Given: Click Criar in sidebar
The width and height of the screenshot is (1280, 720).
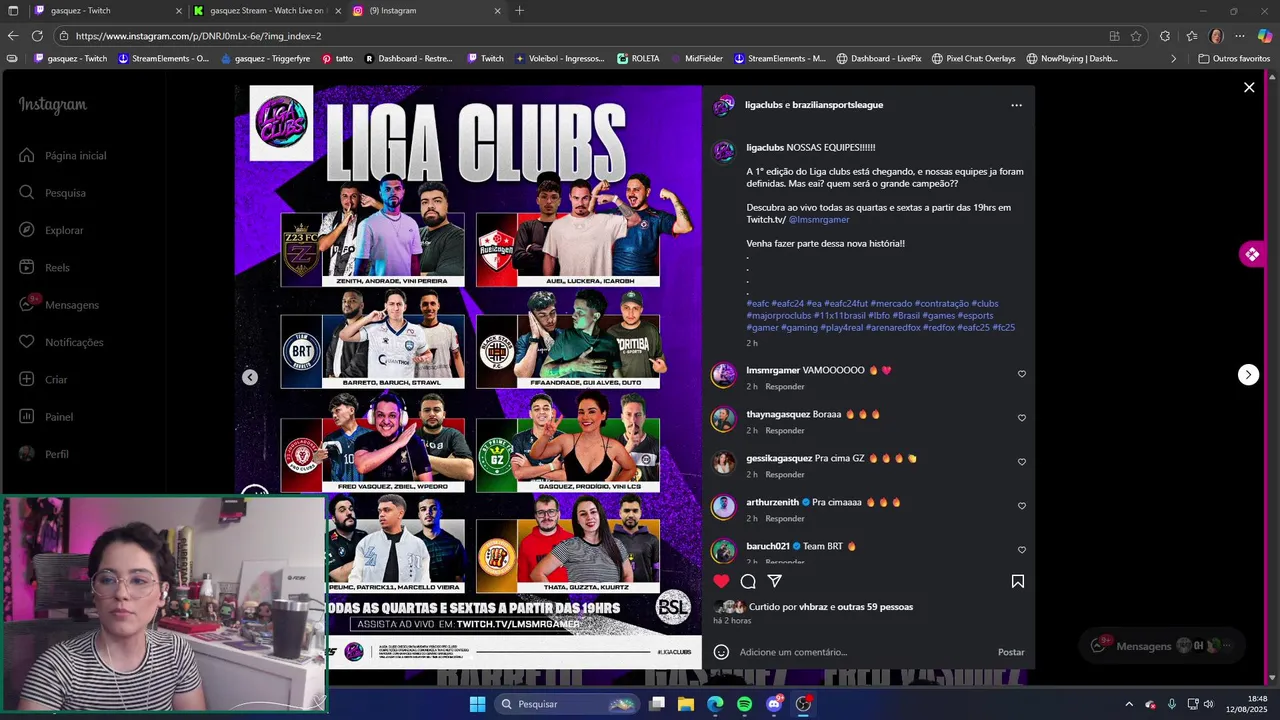Looking at the screenshot, I should (x=43, y=380).
